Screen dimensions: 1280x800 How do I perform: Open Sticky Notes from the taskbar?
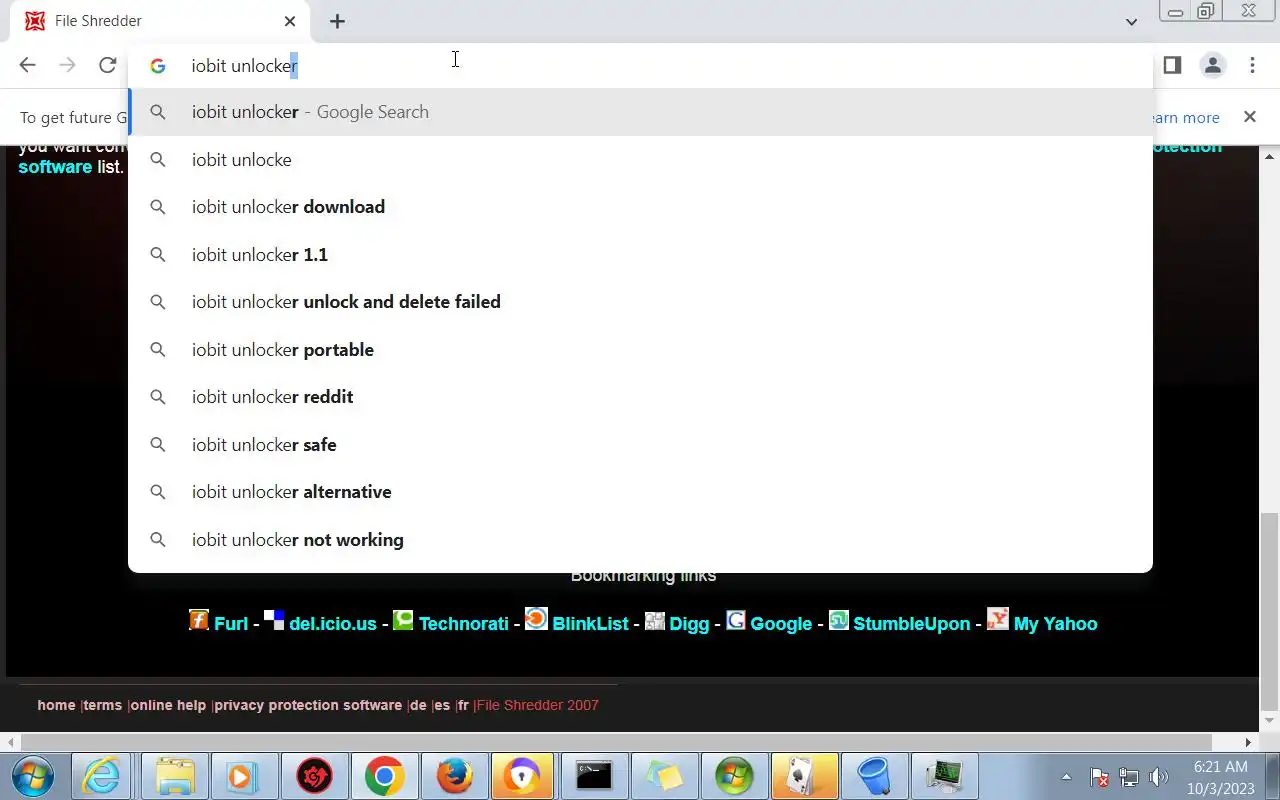[664, 776]
